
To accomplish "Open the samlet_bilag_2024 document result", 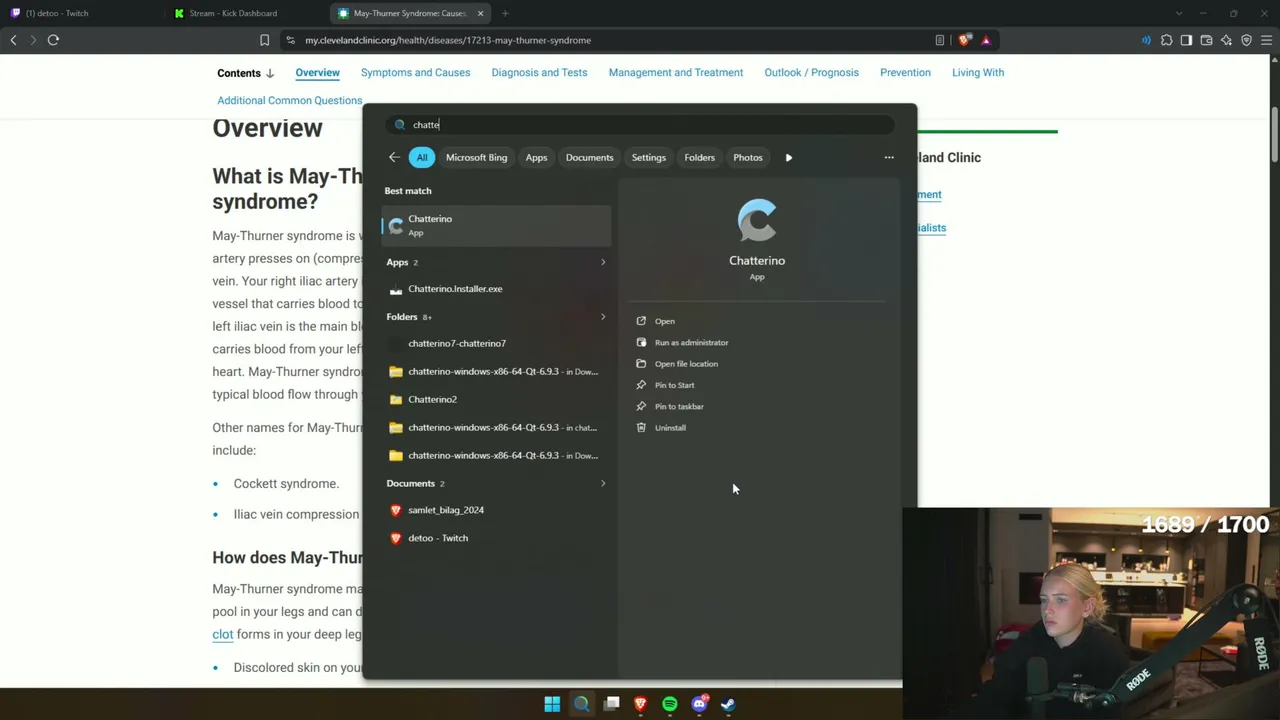I will (496, 510).
